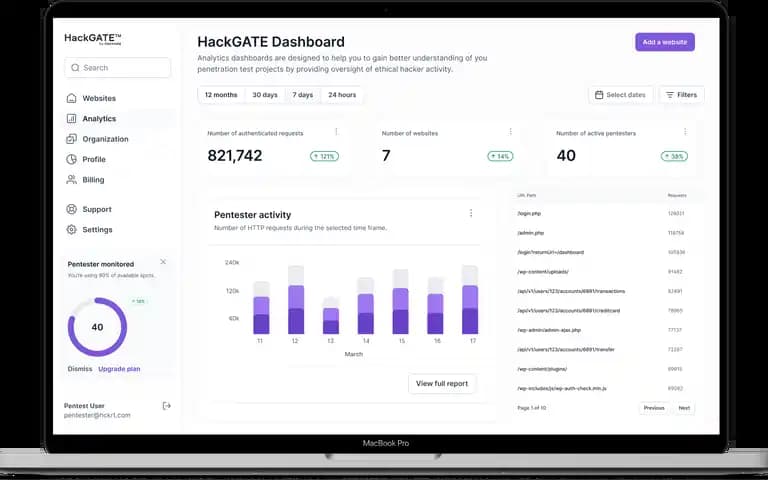Click the calendar icon in Select dates
This screenshot has height=480, width=768.
(599, 95)
